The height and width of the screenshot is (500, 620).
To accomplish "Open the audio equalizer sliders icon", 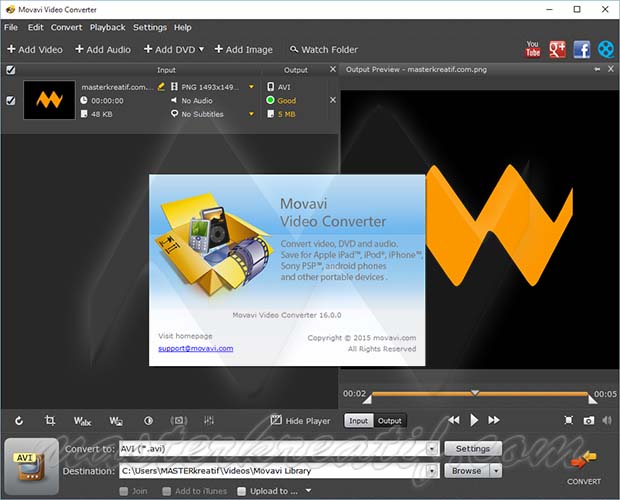I will (x=209, y=421).
